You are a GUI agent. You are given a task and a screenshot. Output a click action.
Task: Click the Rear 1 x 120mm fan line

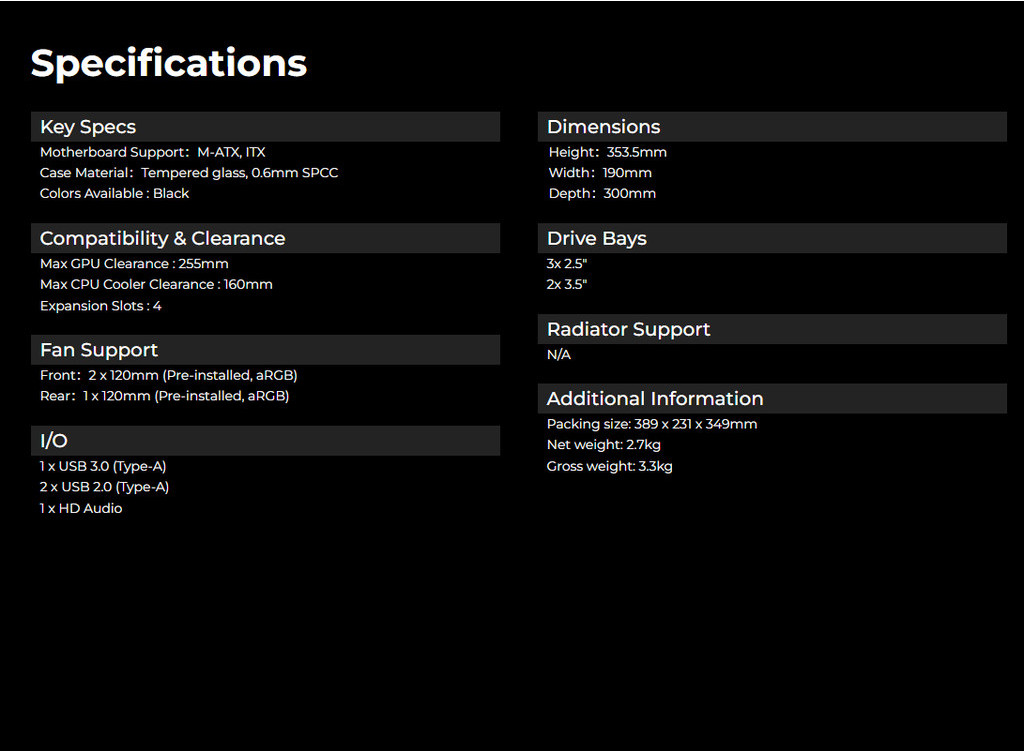[x=164, y=396]
